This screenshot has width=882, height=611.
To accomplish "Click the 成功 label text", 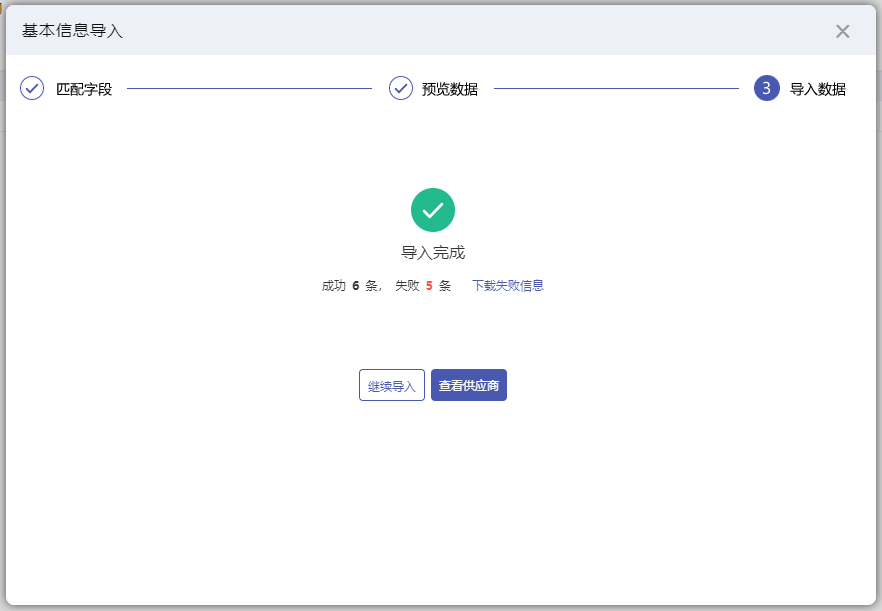I will coord(333,285).
